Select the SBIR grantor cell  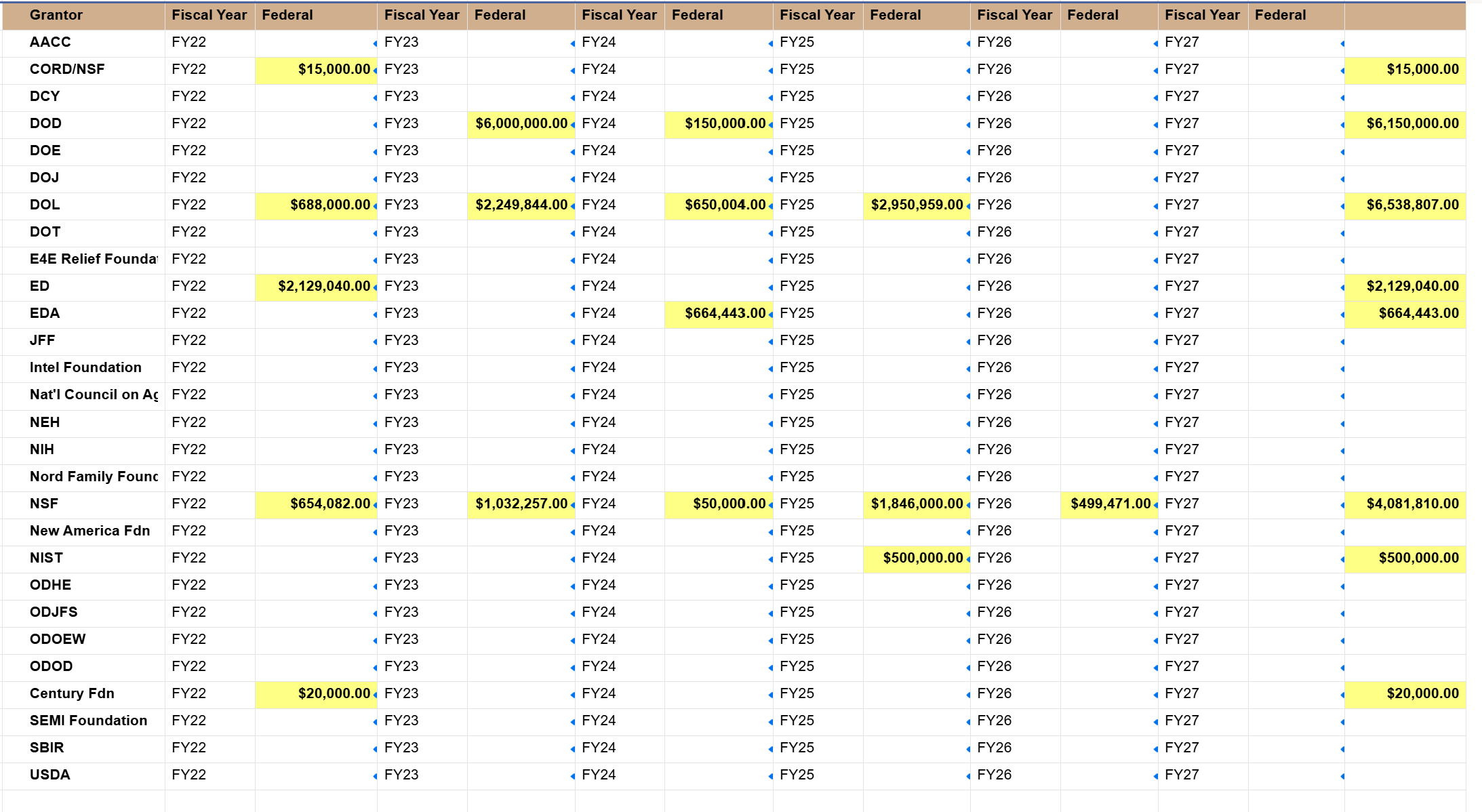tap(83, 748)
